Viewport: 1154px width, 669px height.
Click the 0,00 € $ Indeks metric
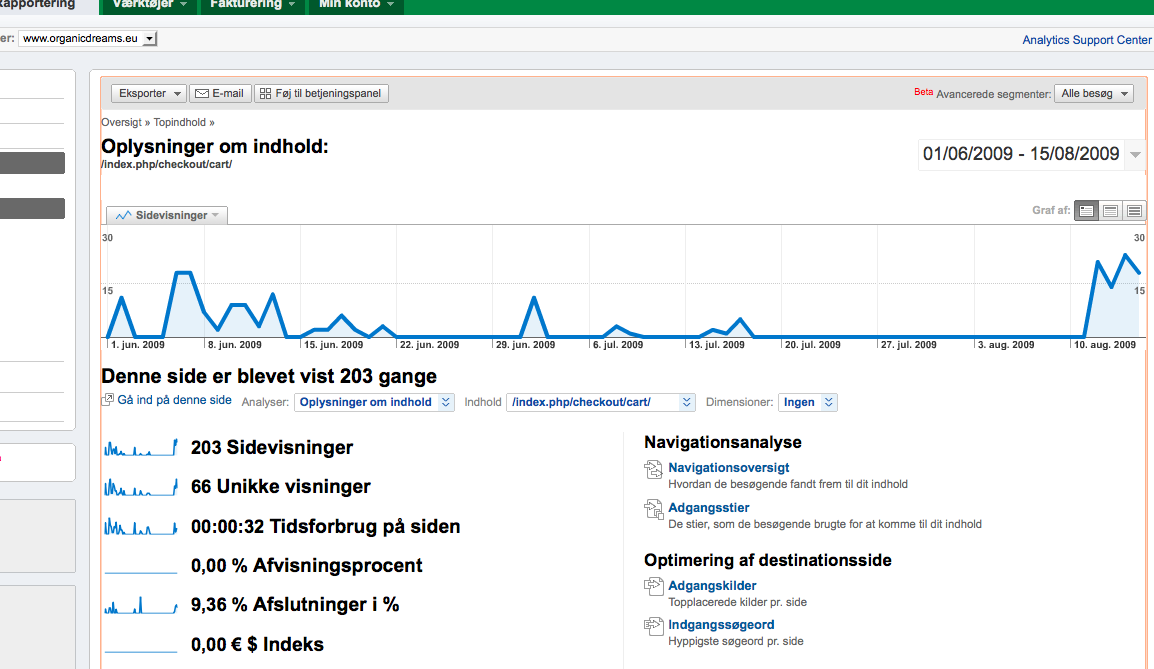pyautogui.click(x=257, y=645)
